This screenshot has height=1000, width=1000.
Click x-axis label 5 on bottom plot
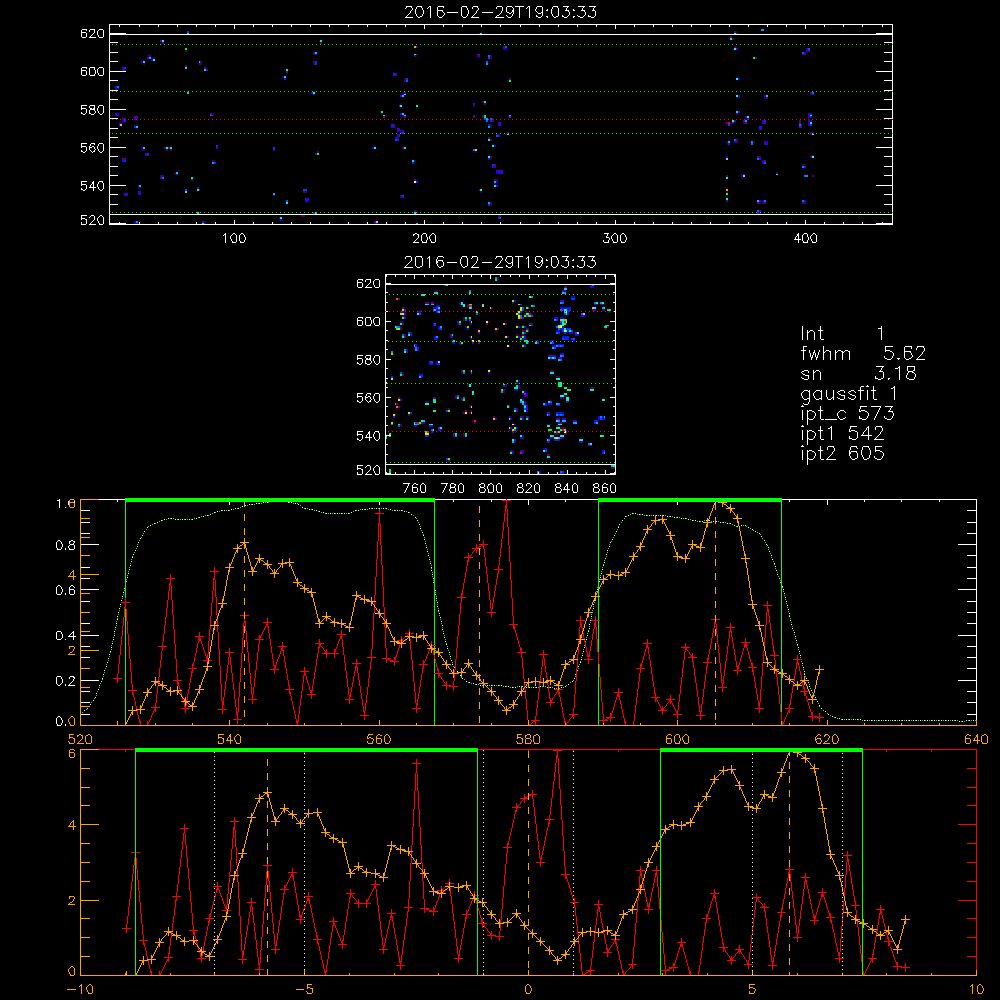tap(753, 990)
